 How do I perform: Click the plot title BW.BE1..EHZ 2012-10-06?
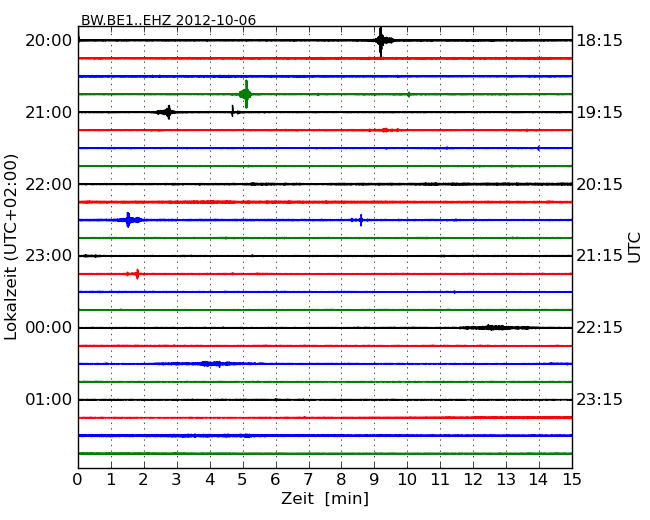coord(168,20)
